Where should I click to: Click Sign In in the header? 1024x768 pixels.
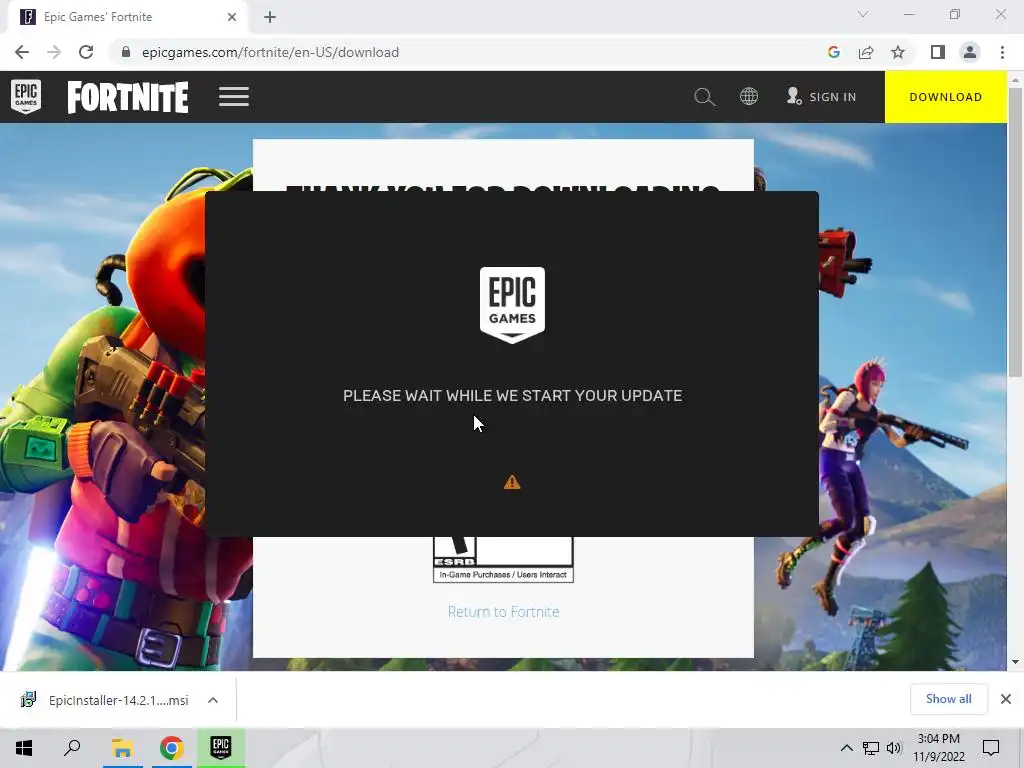coord(822,97)
